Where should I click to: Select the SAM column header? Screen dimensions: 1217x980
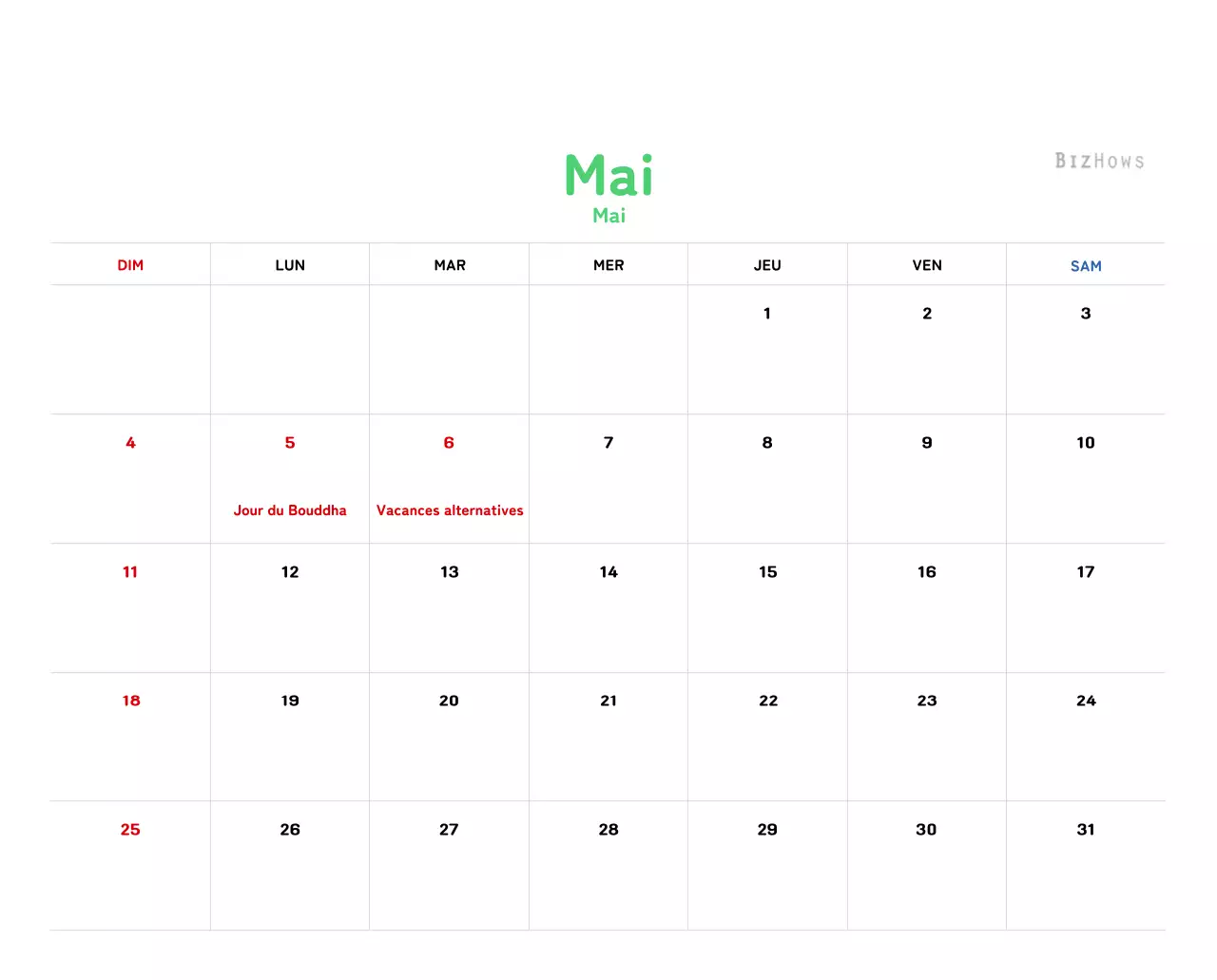(1086, 266)
